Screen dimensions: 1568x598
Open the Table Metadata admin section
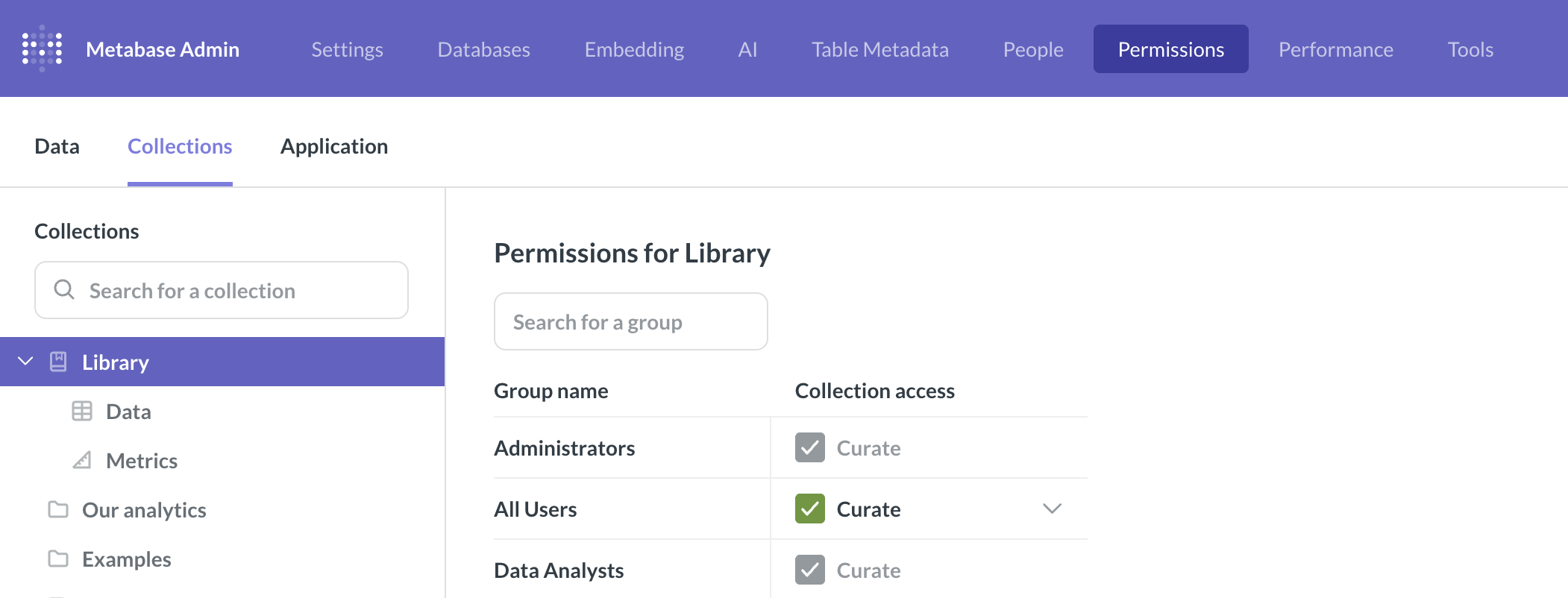pyautogui.click(x=879, y=48)
